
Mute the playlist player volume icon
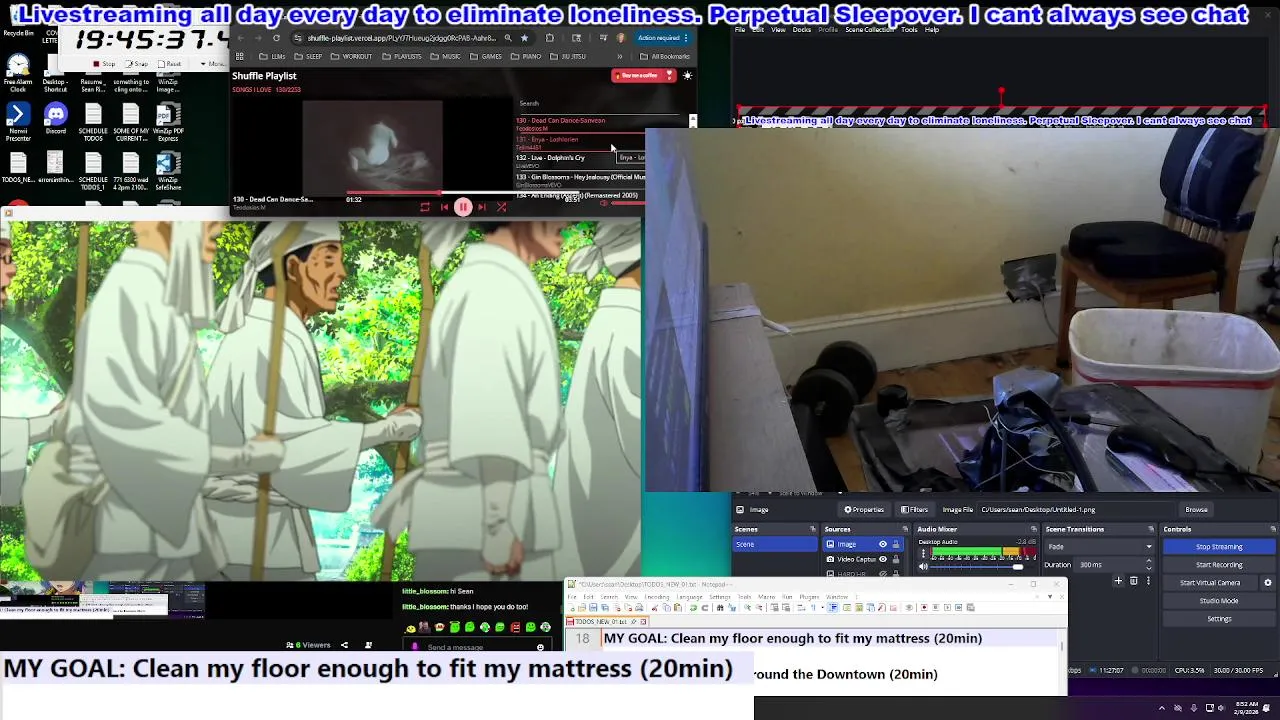pyautogui.click(x=603, y=203)
